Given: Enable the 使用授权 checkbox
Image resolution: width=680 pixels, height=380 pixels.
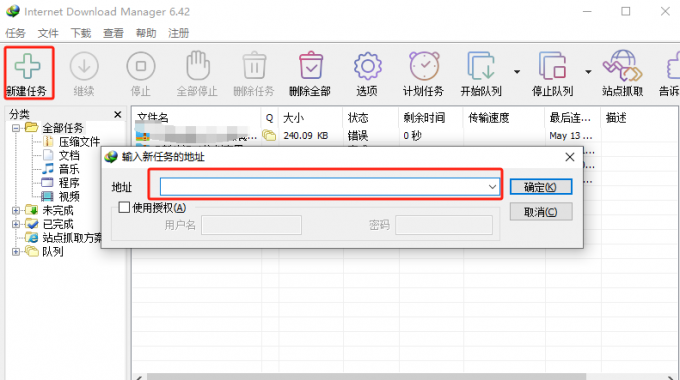Looking at the screenshot, I should click(x=124, y=207).
